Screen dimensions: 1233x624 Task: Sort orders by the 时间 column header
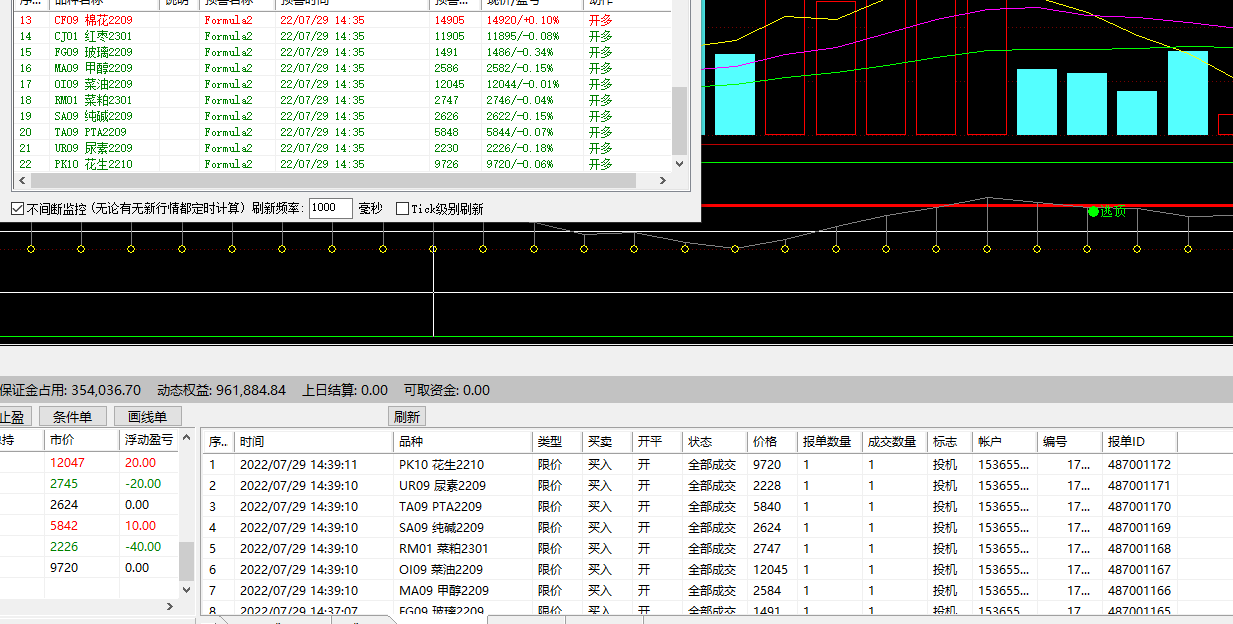pos(314,441)
